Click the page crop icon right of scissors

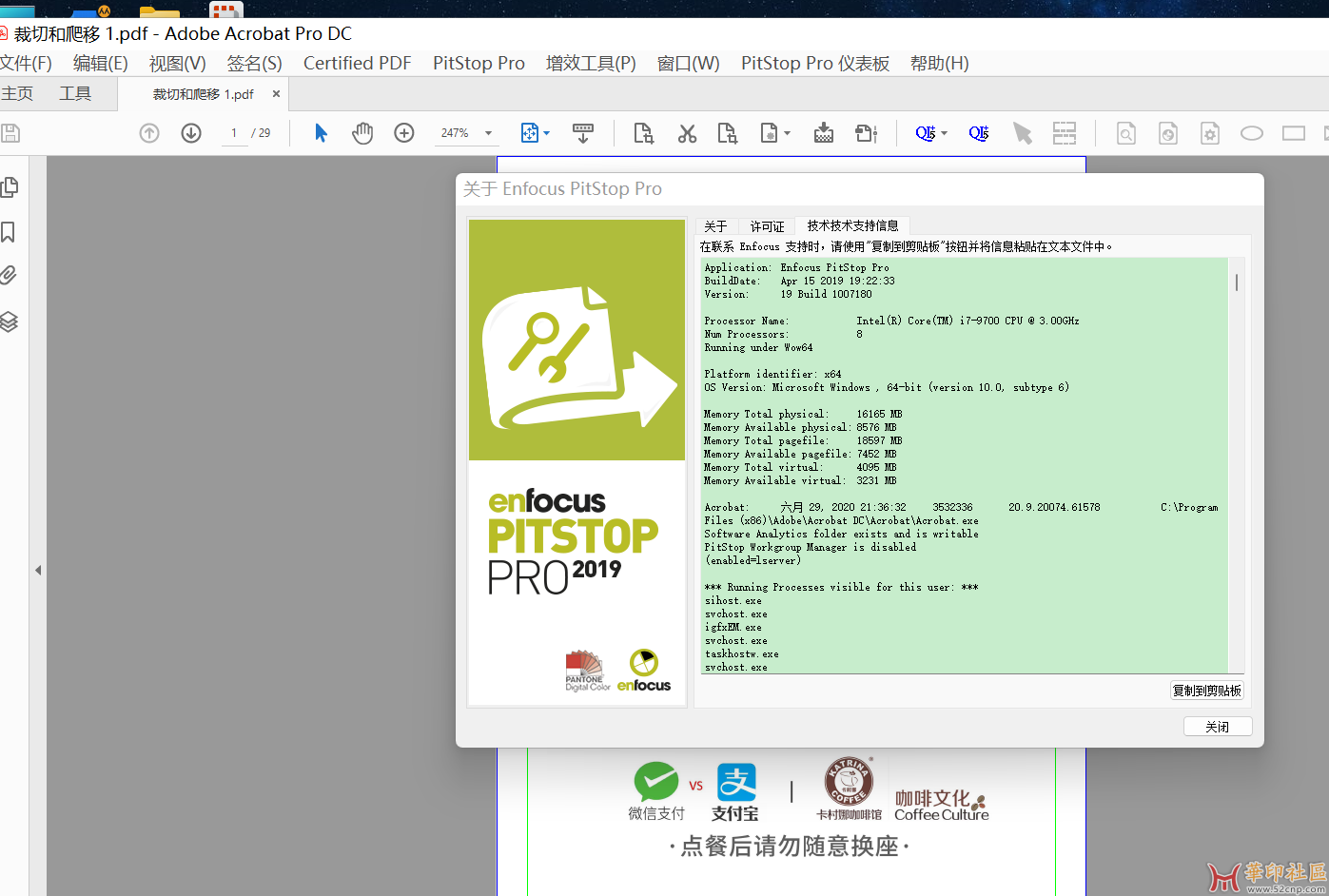pyautogui.click(x=728, y=133)
